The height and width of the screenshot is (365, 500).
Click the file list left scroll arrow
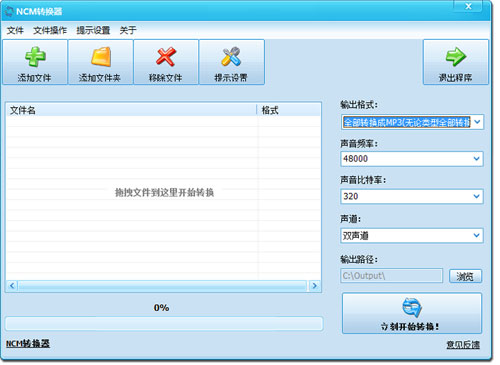click(12, 286)
